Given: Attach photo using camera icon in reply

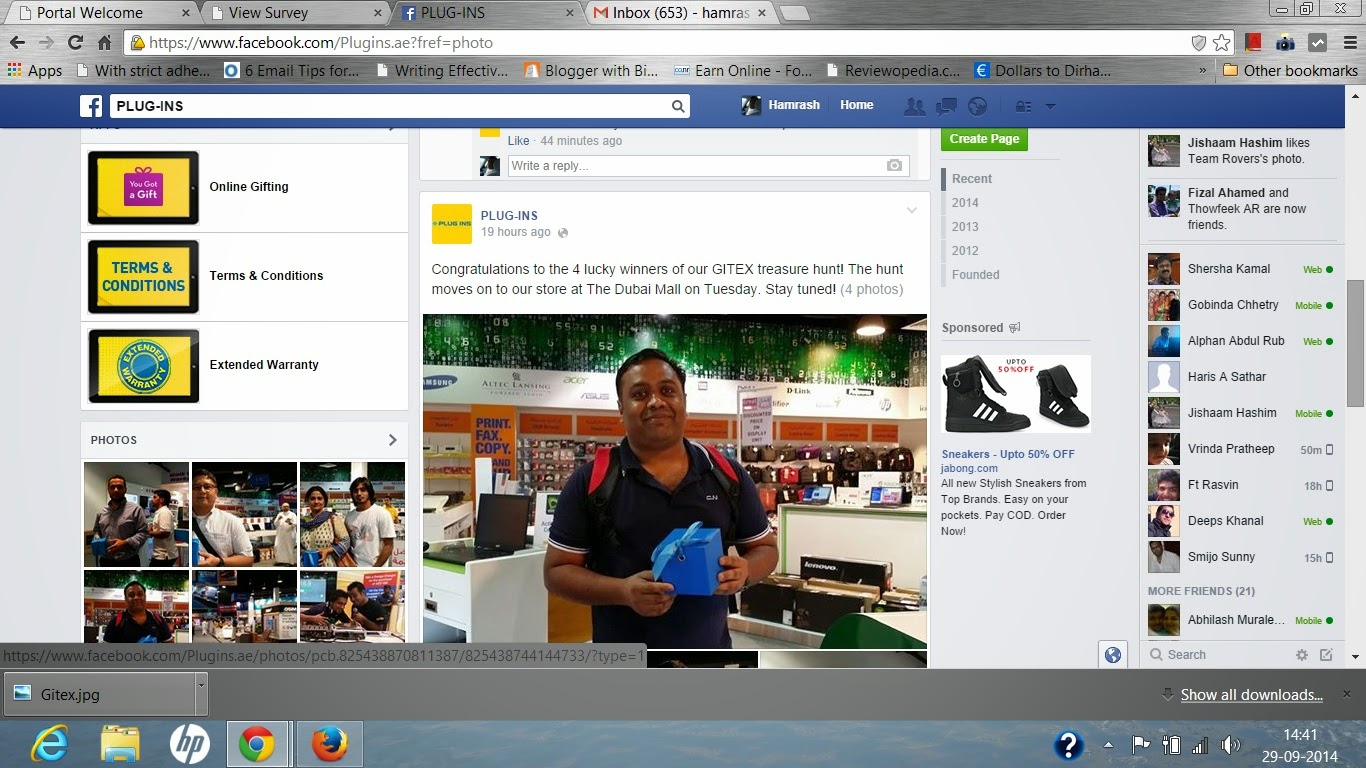Looking at the screenshot, I should [894, 166].
